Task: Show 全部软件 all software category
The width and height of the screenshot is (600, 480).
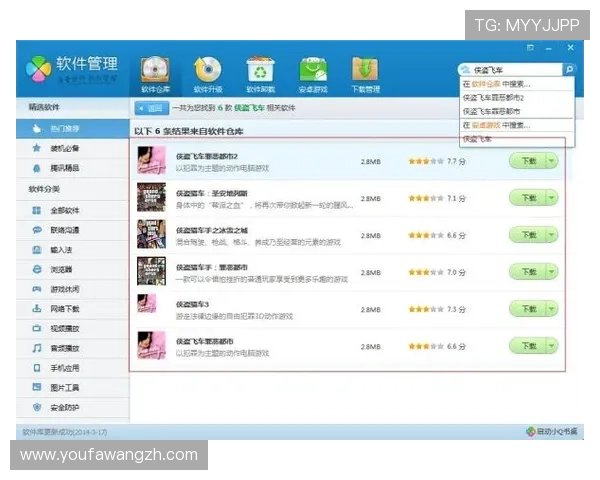Action: pos(73,211)
